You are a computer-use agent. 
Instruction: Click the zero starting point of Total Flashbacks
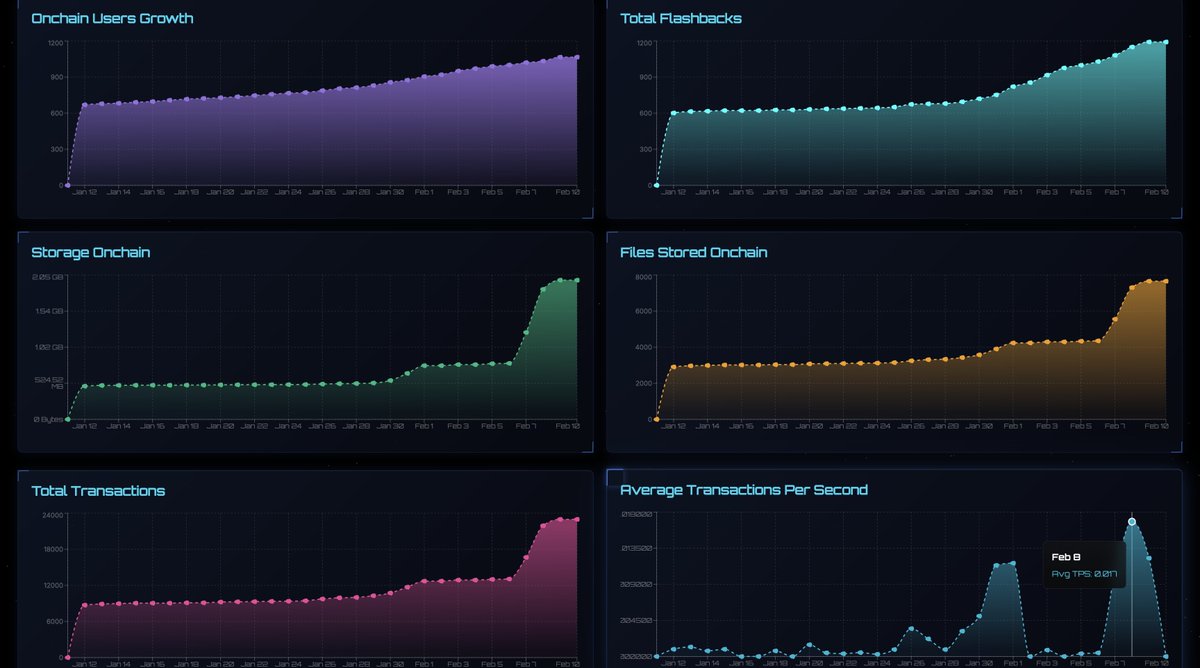click(x=656, y=185)
